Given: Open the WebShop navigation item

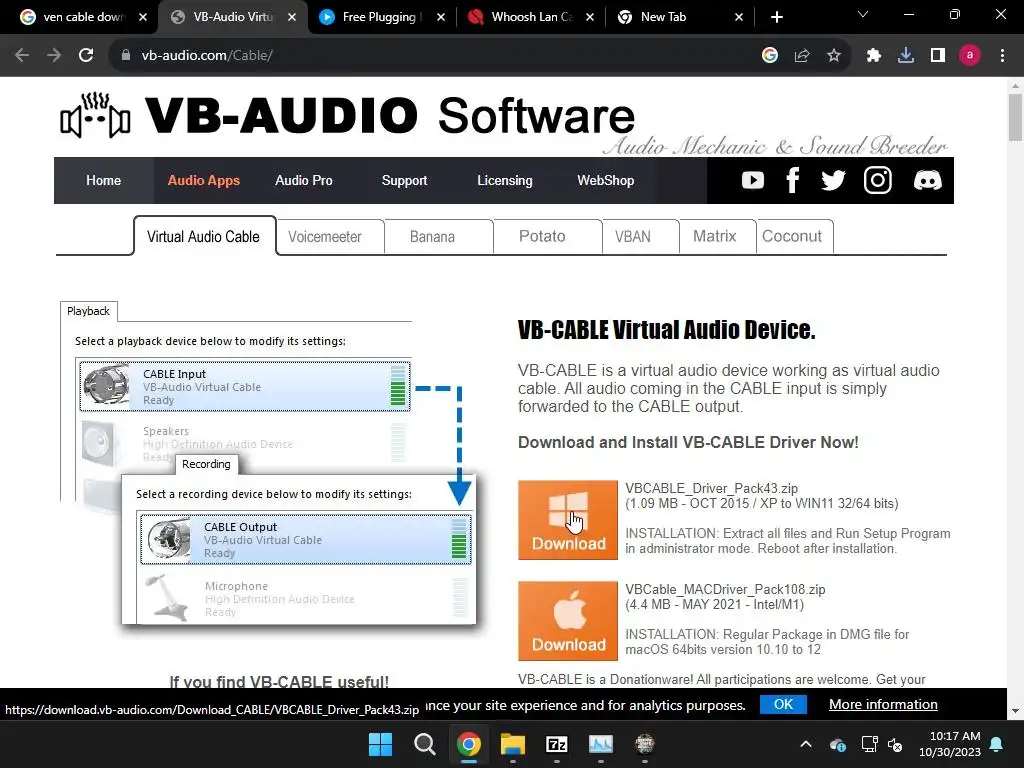Looking at the screenshot, I should pyautogui.click(x=605, y=180).
